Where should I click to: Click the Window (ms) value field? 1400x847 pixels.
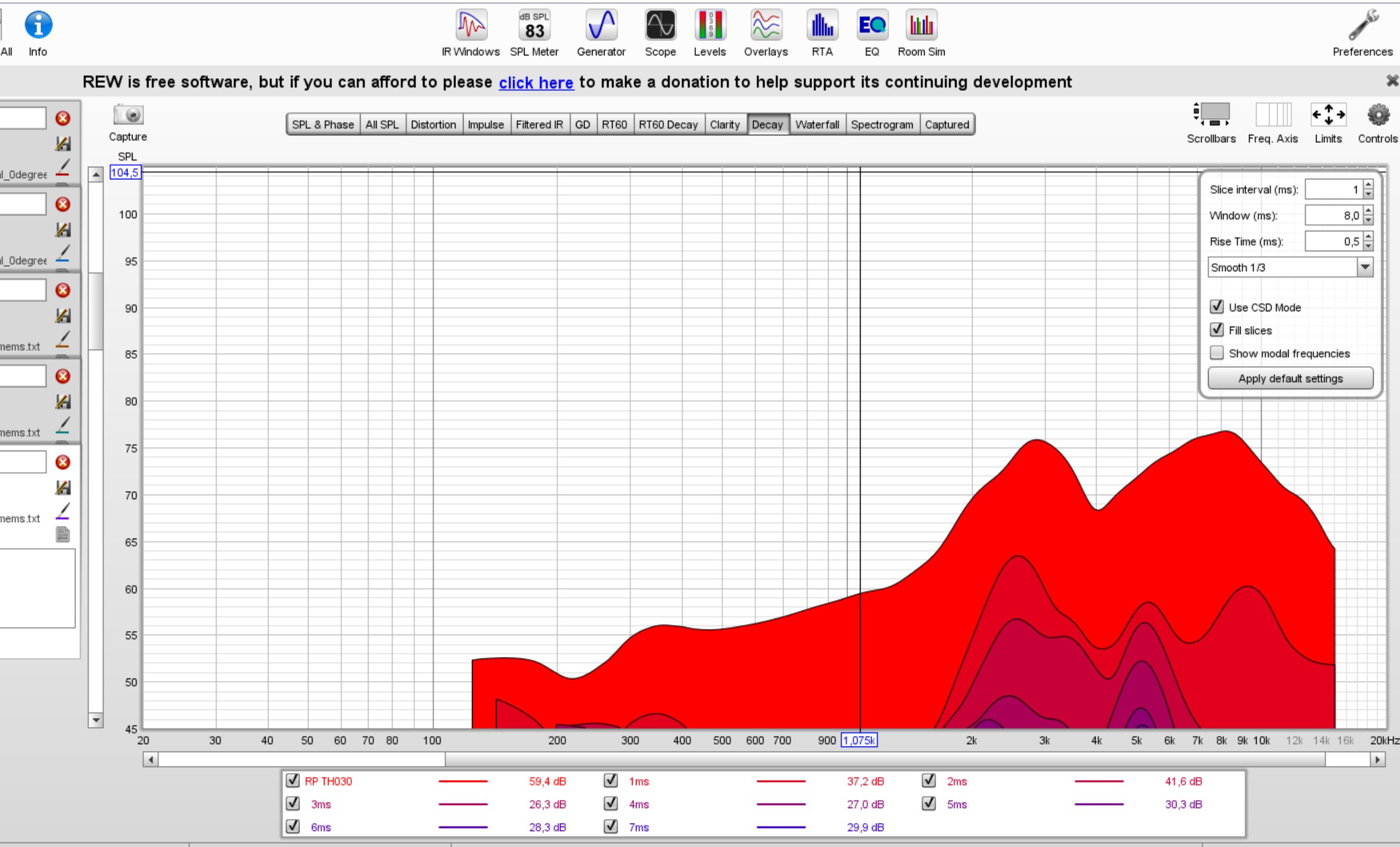(1334, 216)
